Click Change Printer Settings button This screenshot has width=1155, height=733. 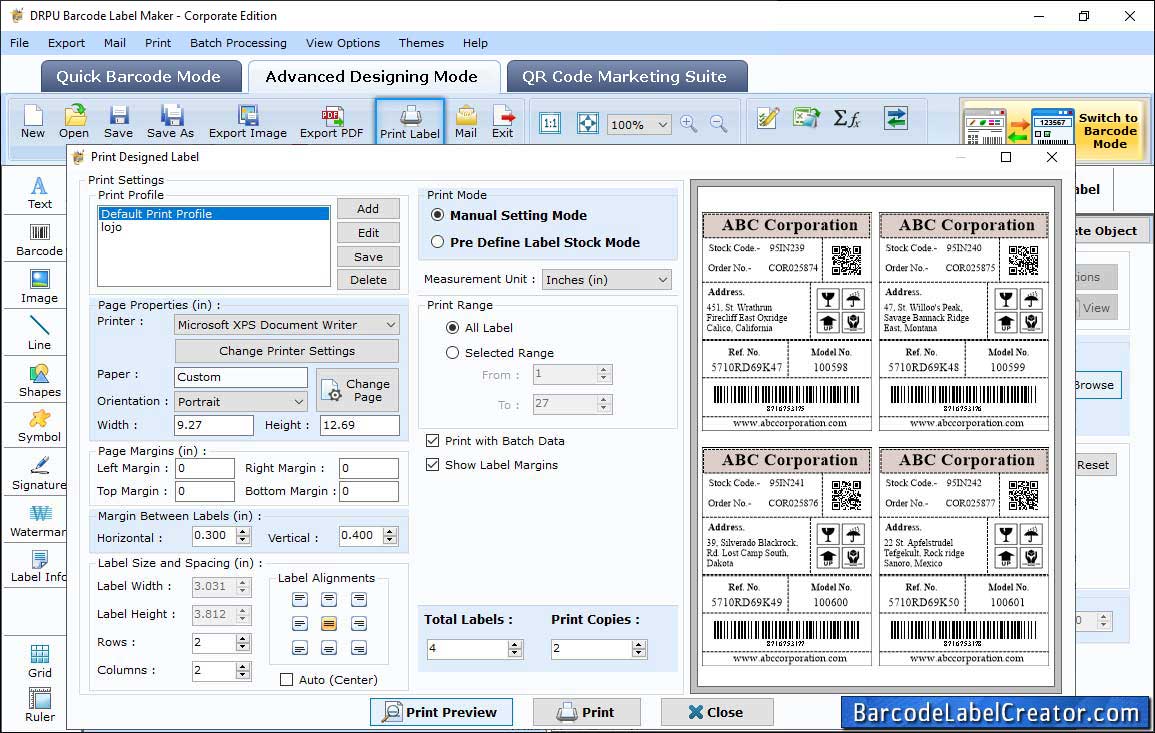287,351
